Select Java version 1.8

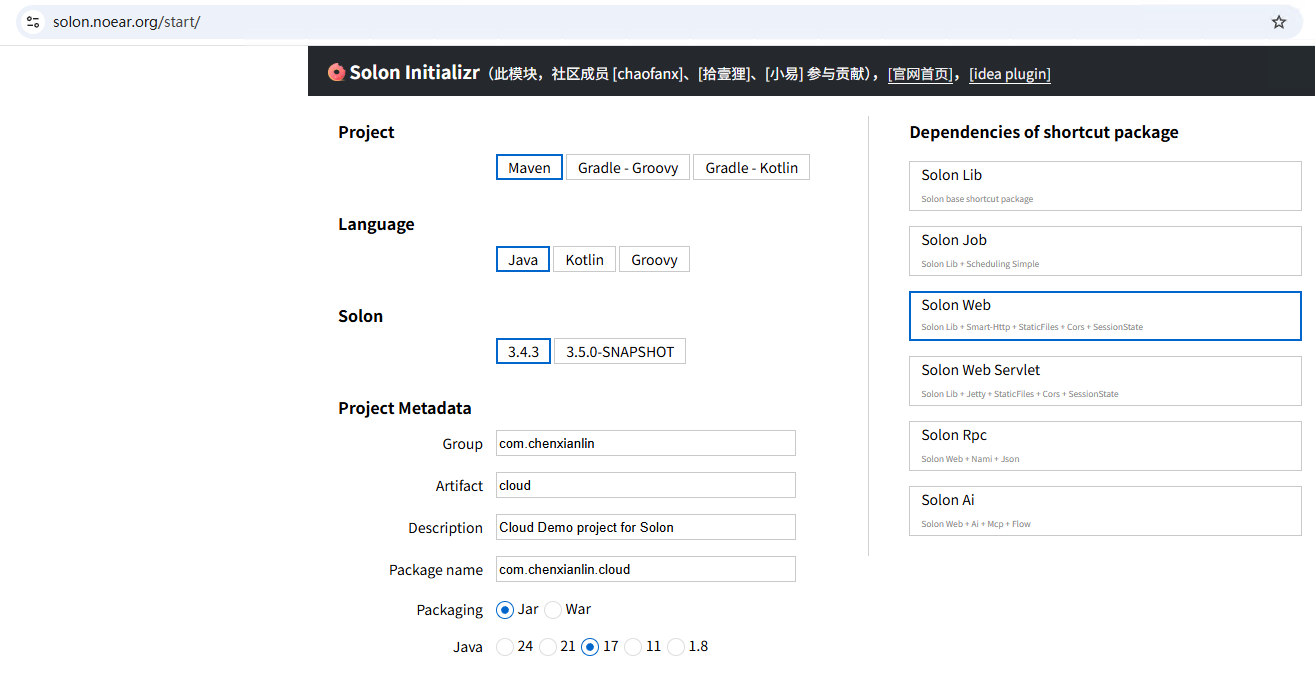pos(676,647)
